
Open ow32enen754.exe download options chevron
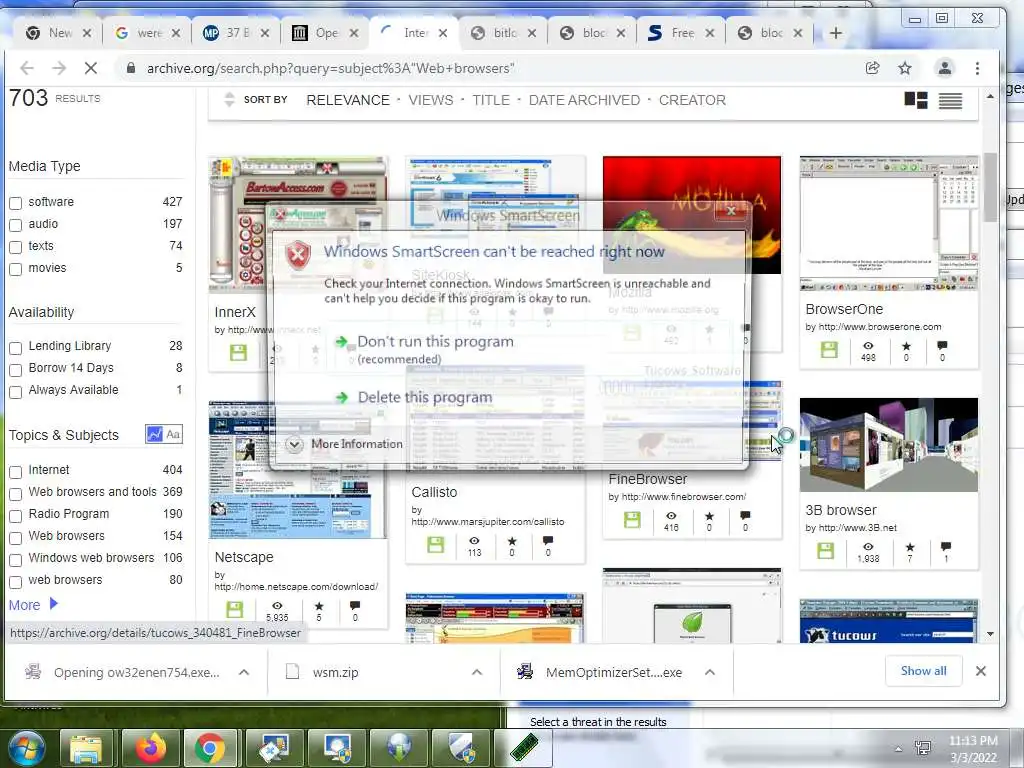coord(244,672)
